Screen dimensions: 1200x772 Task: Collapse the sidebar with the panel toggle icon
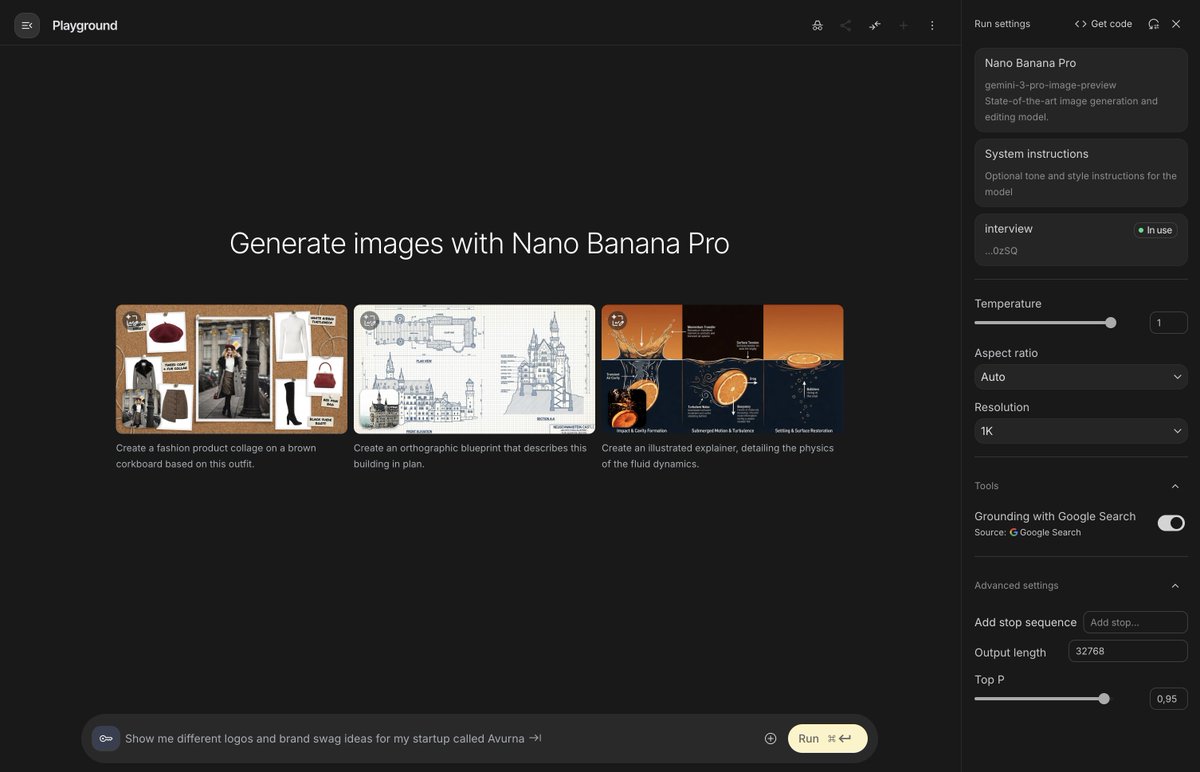point(26,25)
